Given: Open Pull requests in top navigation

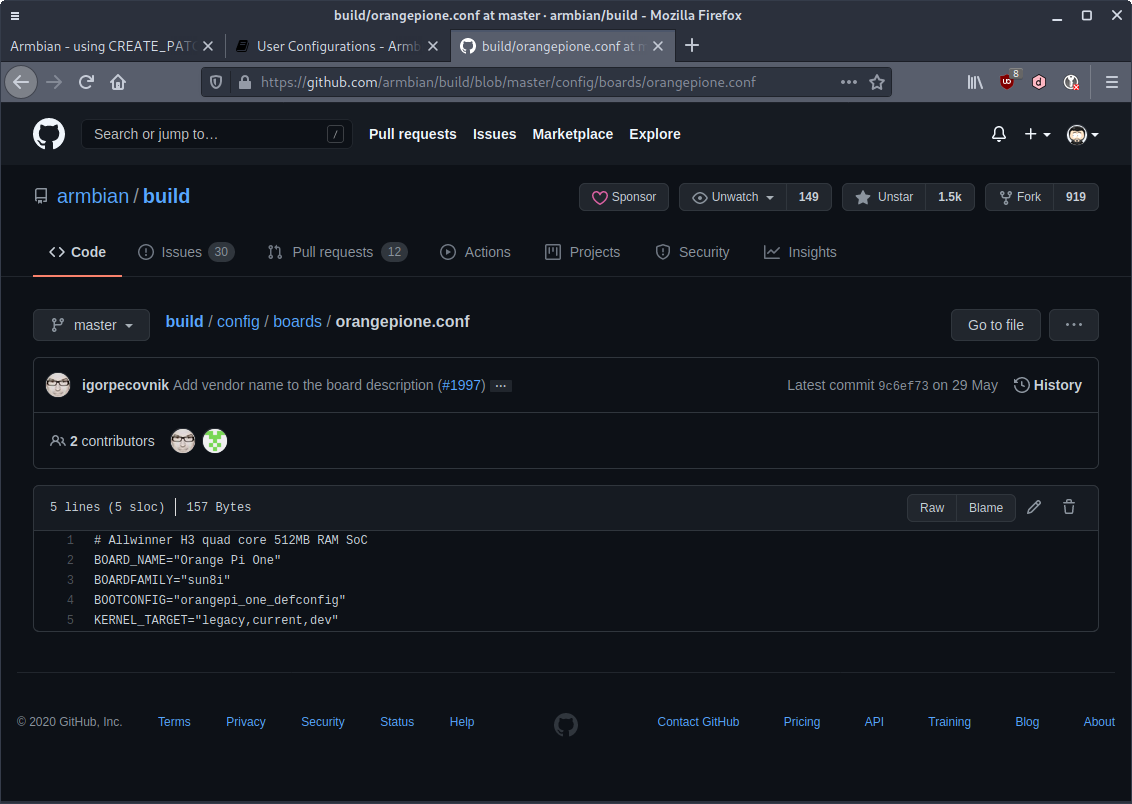Looking at the screenshot, I should click(x=413, y=134).
